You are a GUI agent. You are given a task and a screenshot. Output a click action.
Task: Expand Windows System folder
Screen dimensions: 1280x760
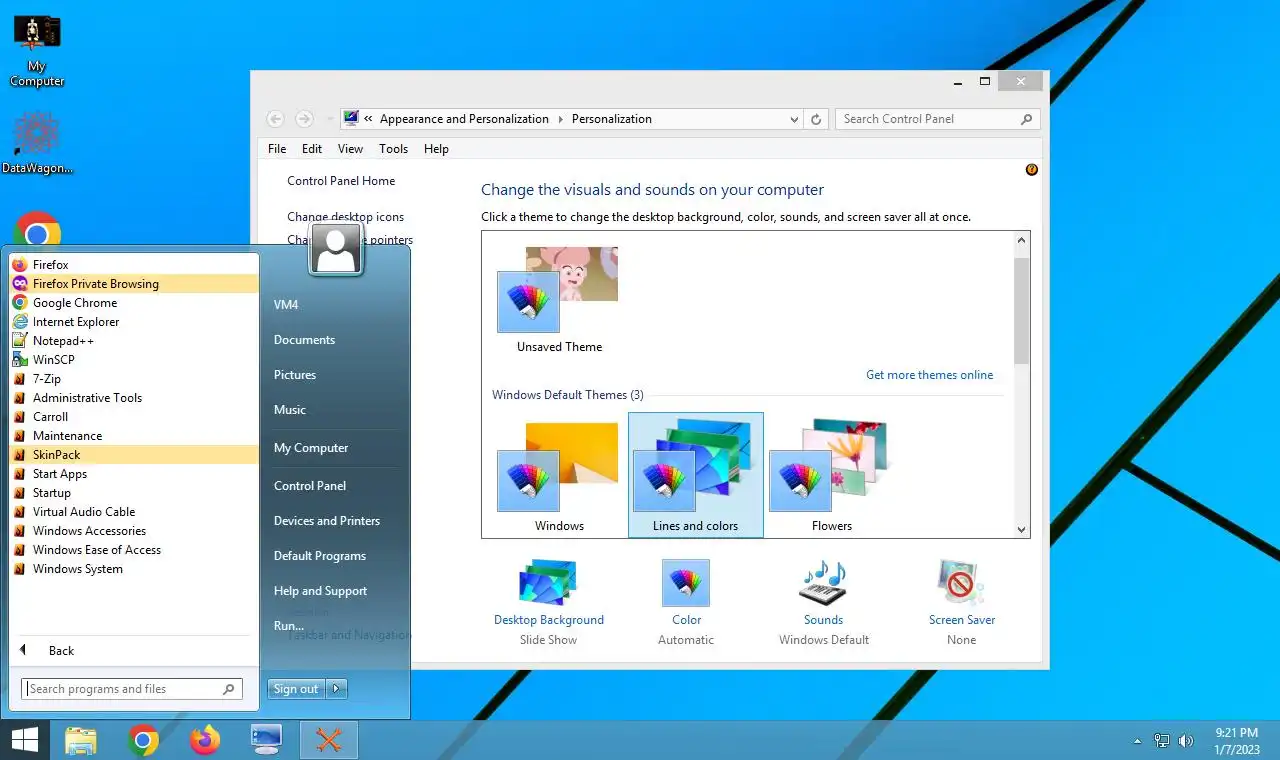134,569
